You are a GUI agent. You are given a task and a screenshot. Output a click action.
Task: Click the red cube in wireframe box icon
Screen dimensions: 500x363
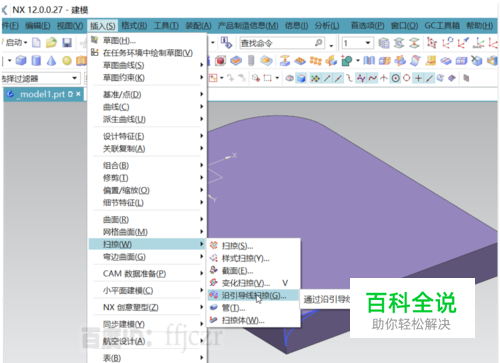[x=220, y=61]
